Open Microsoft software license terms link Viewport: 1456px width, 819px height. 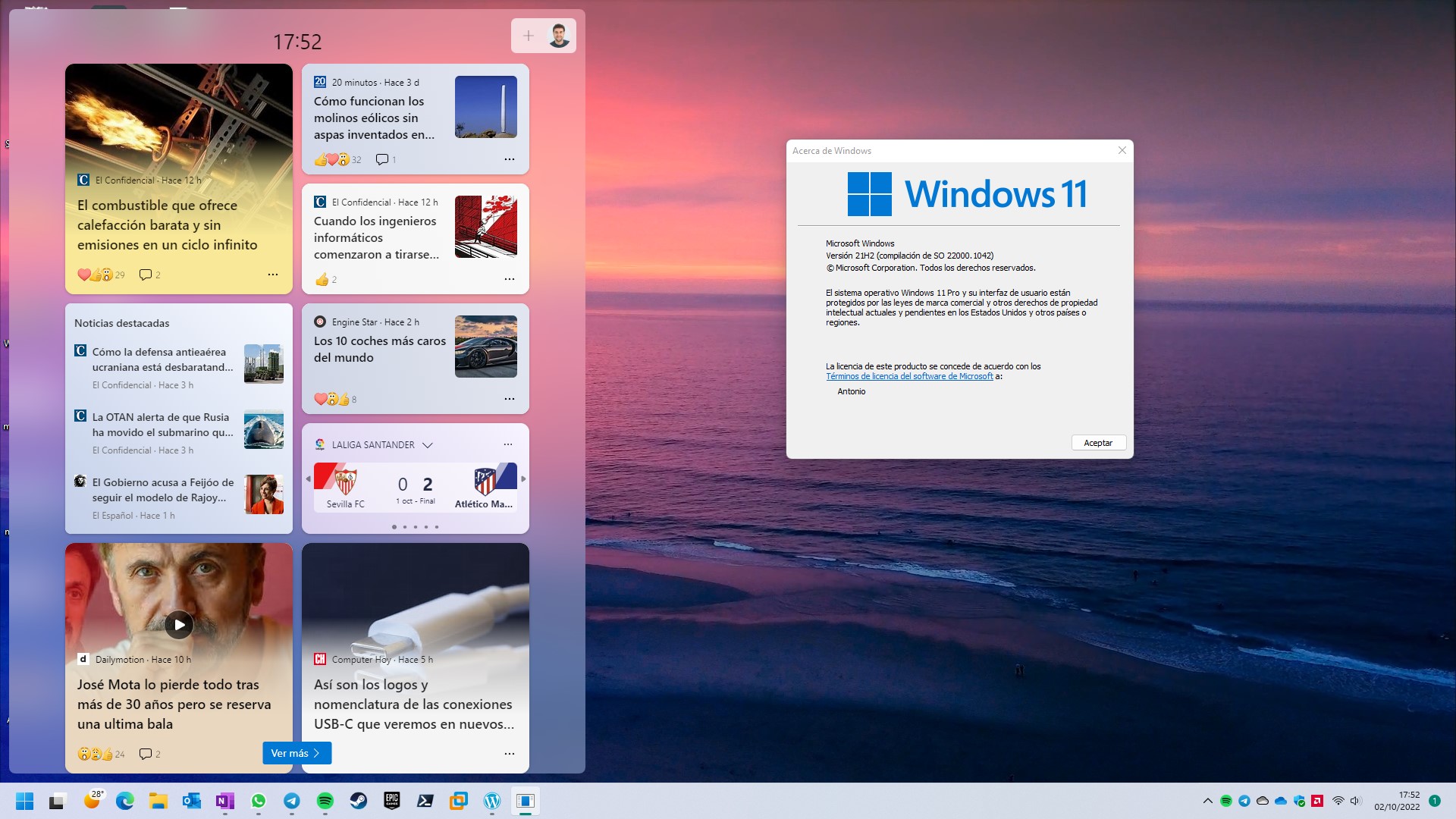(x=909, y=376)
